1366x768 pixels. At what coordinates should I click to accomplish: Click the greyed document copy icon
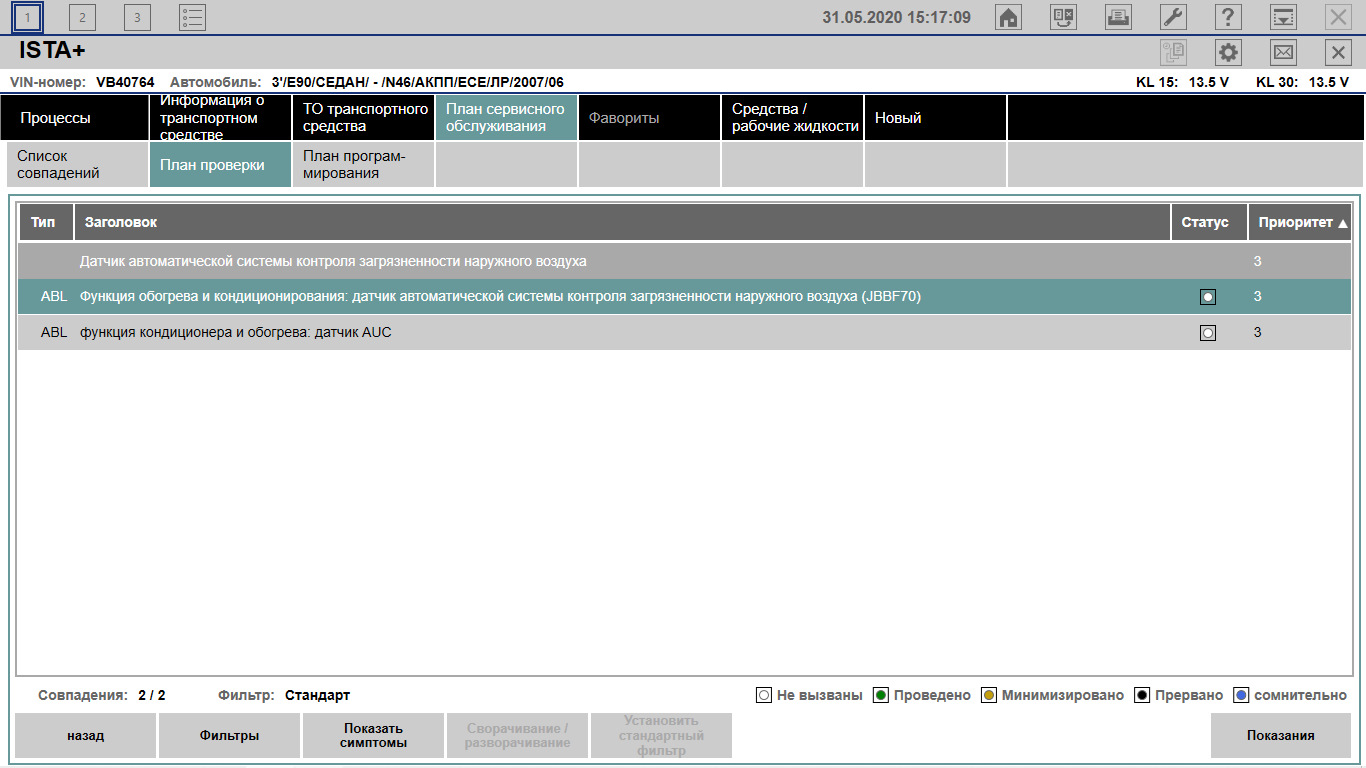[x=1173, y=53]
